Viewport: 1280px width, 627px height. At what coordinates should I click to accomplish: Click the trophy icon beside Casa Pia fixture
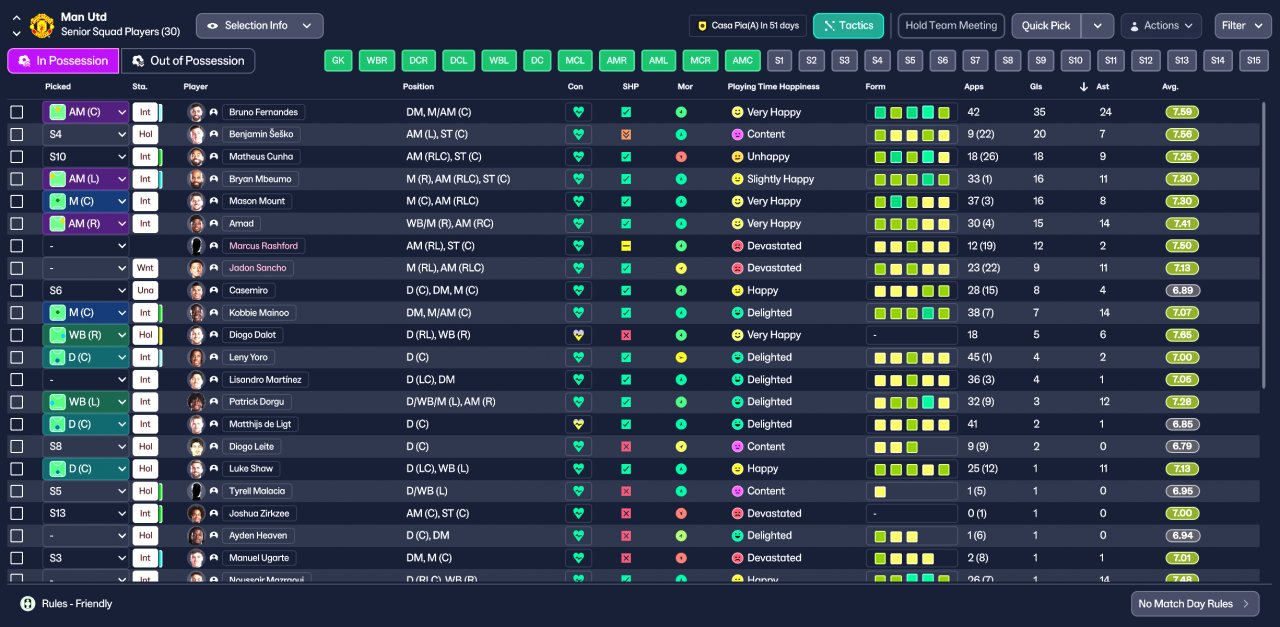pyautogui.click(x=702, y=25)
